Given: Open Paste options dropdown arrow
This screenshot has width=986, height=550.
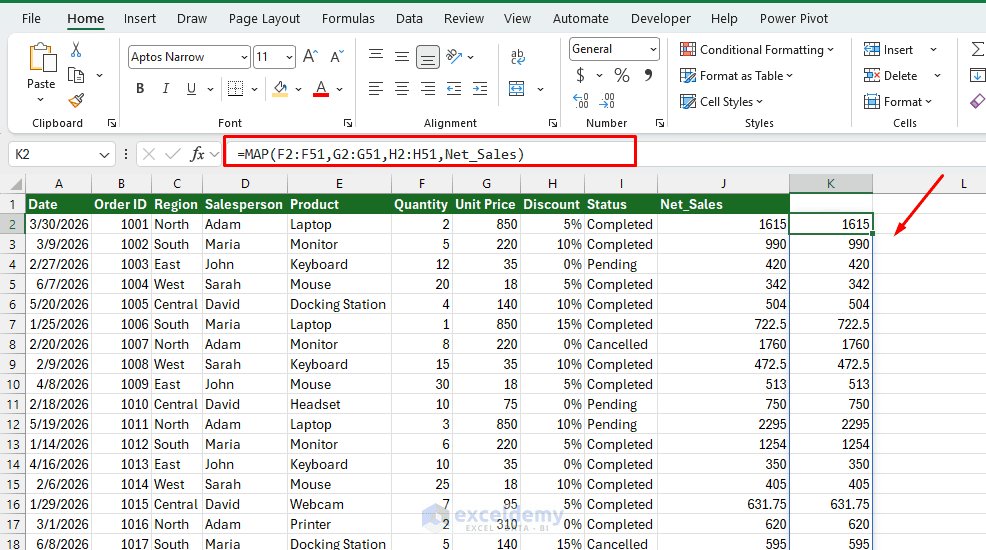Looking at the screenshot, I should (x=41, y=99).
